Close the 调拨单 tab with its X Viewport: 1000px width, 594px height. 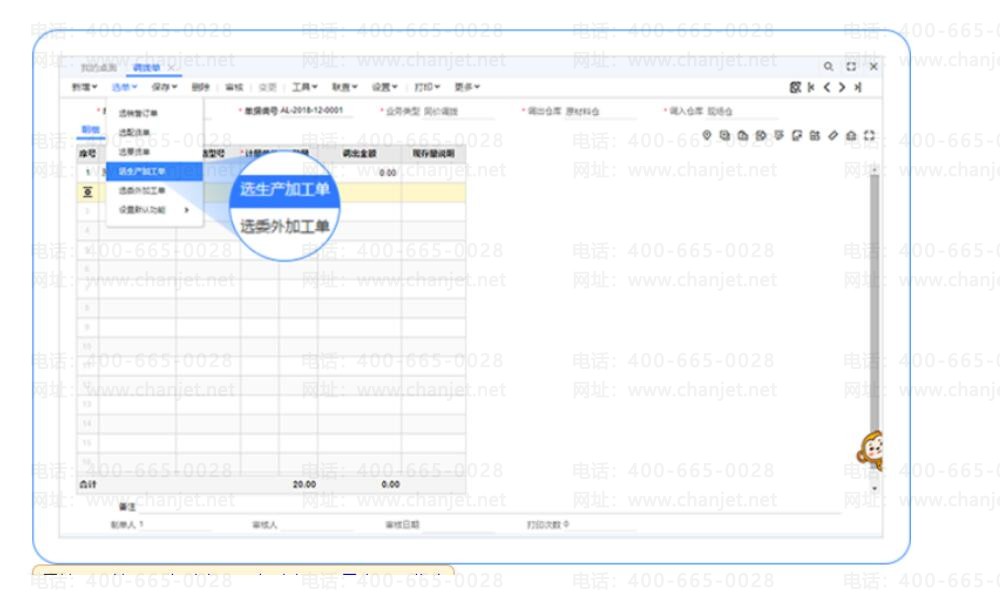(x=170, y=68)
